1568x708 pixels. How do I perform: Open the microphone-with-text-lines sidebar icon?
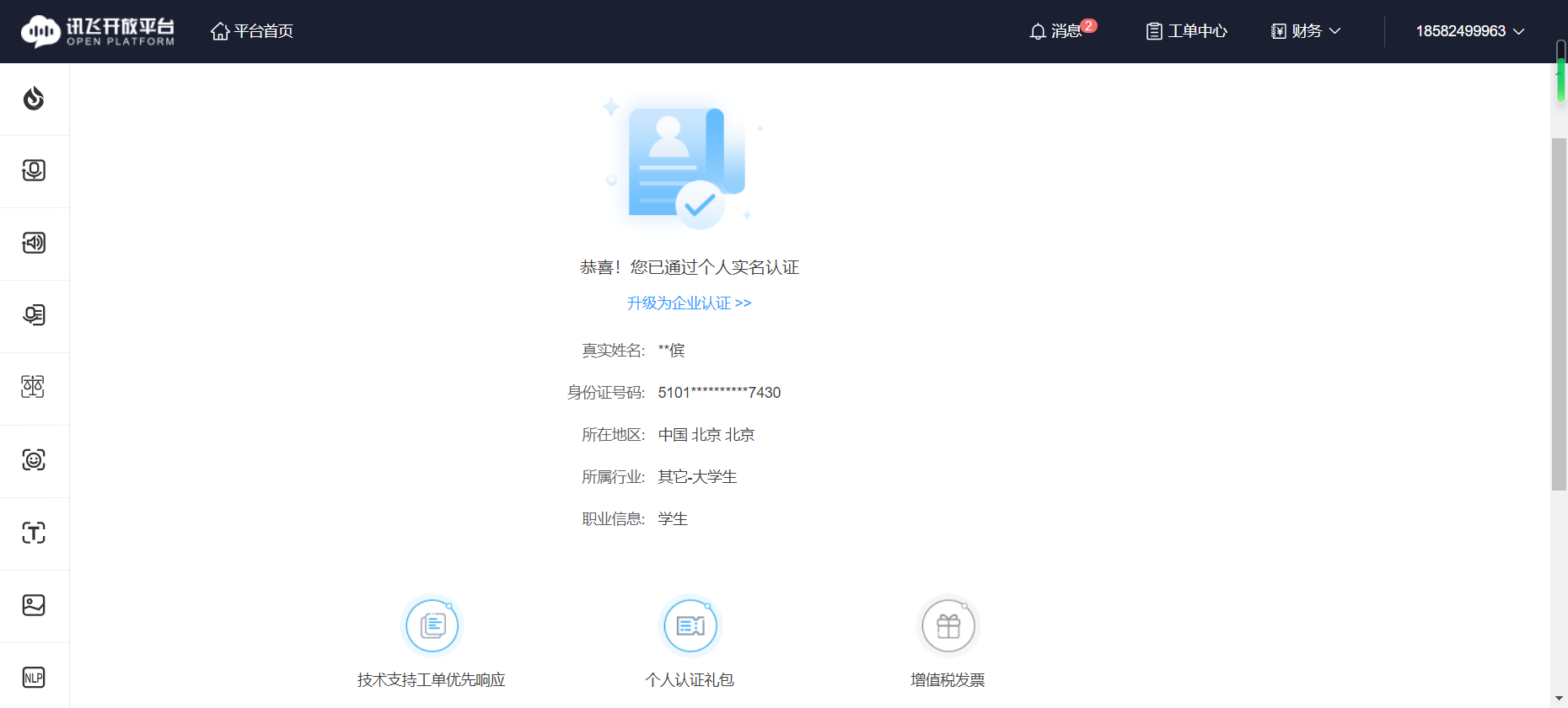click(x=34, y=315)
